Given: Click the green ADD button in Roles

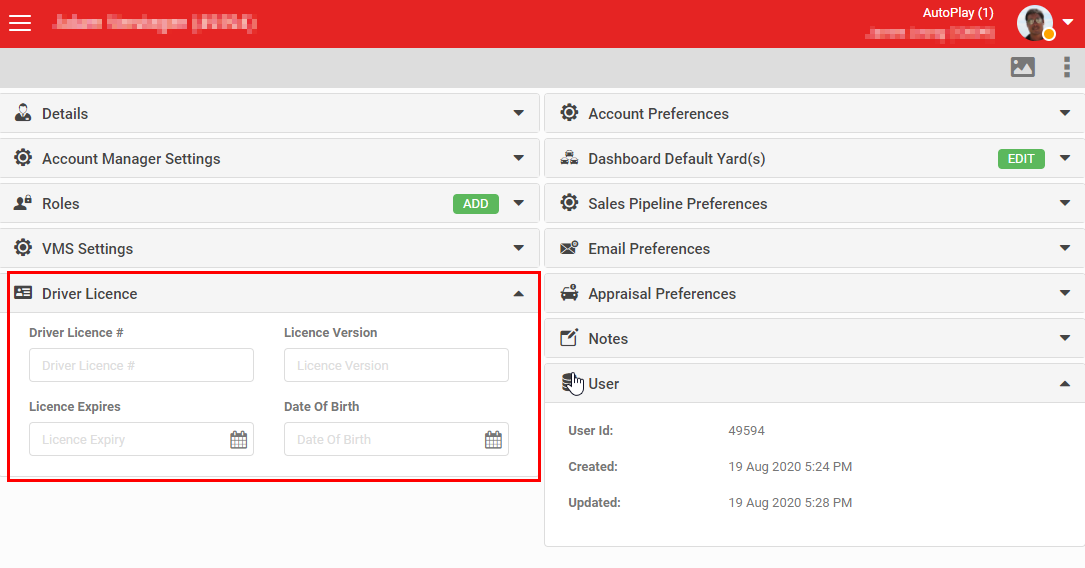Looking at the screenshot, I should pos(475,203).
